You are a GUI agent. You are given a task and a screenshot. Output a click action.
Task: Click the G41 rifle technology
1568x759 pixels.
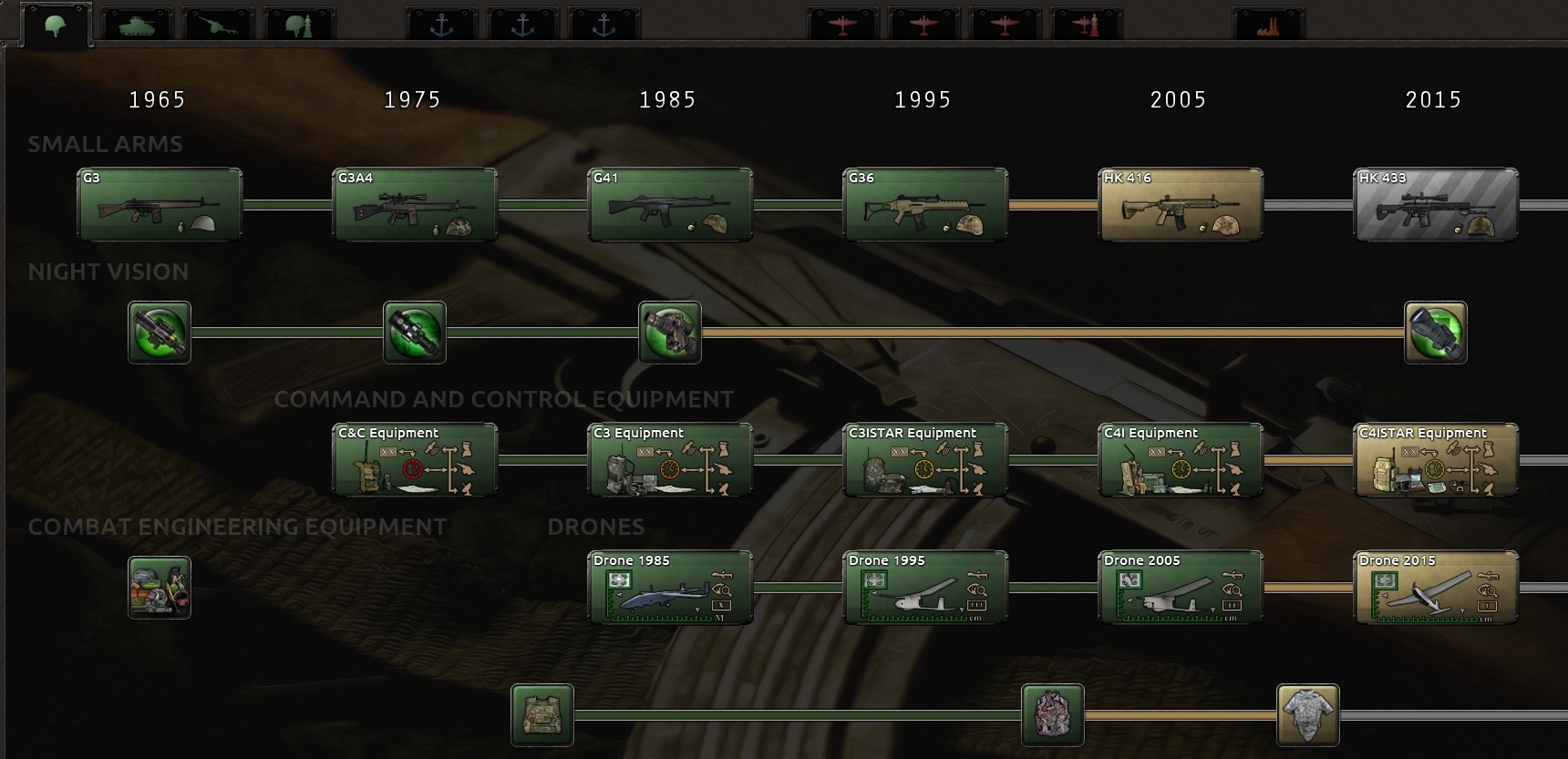point(670,205)
